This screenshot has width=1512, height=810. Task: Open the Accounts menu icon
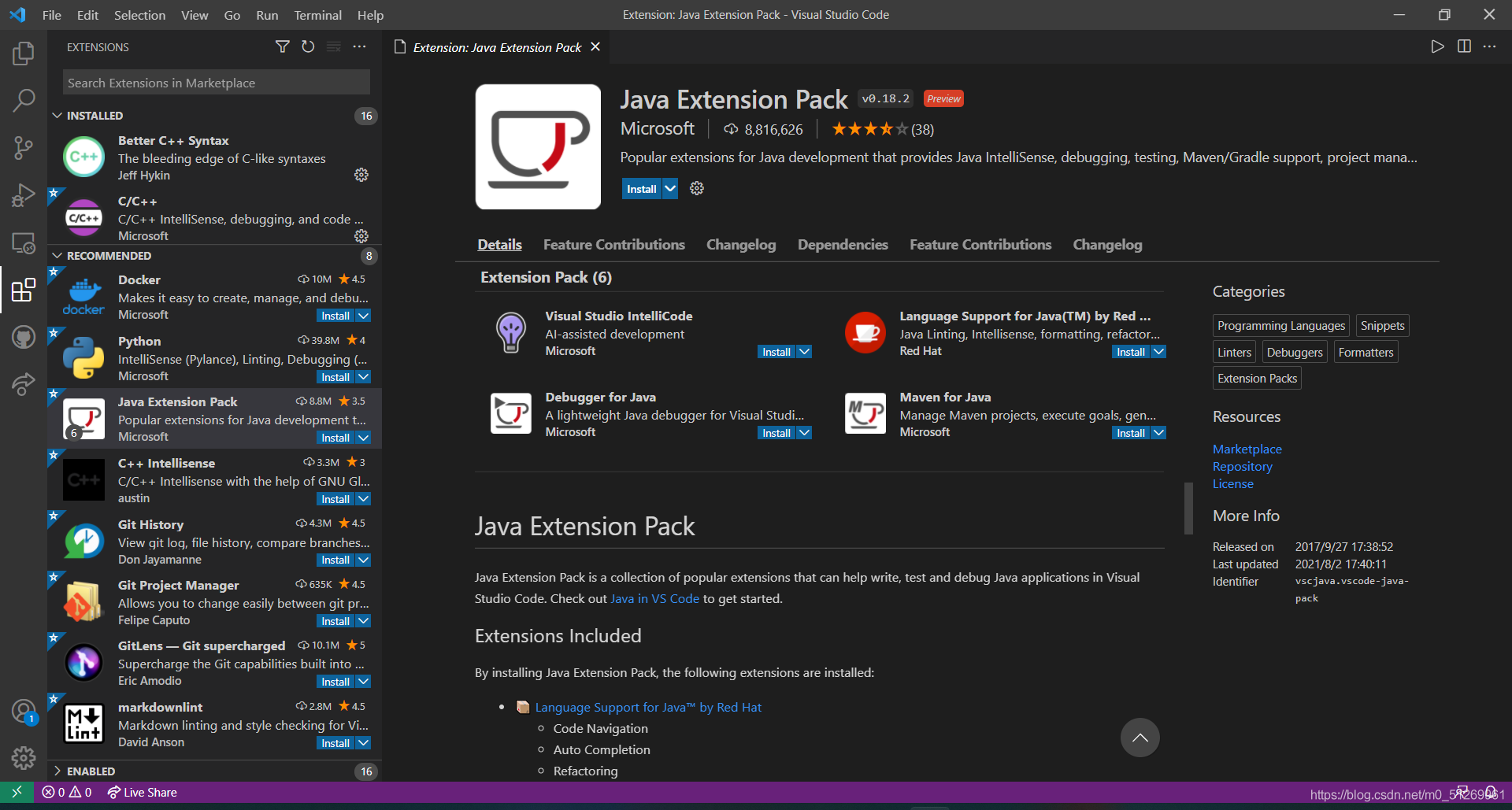[24, 712]
